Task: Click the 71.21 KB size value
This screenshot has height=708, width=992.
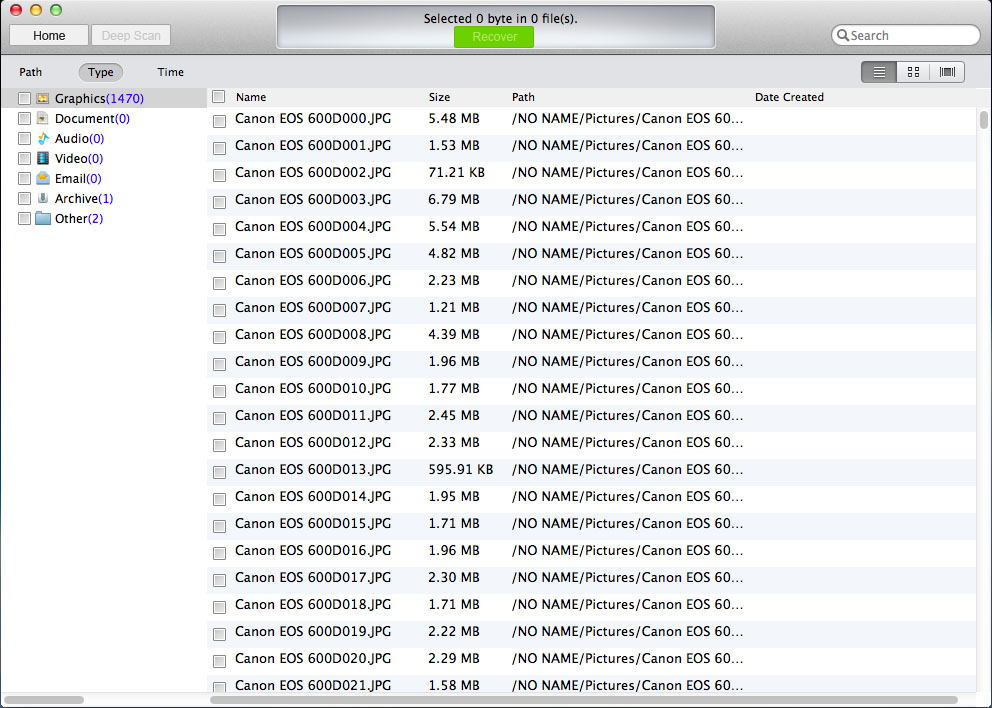Action: (x=456, y=172)
